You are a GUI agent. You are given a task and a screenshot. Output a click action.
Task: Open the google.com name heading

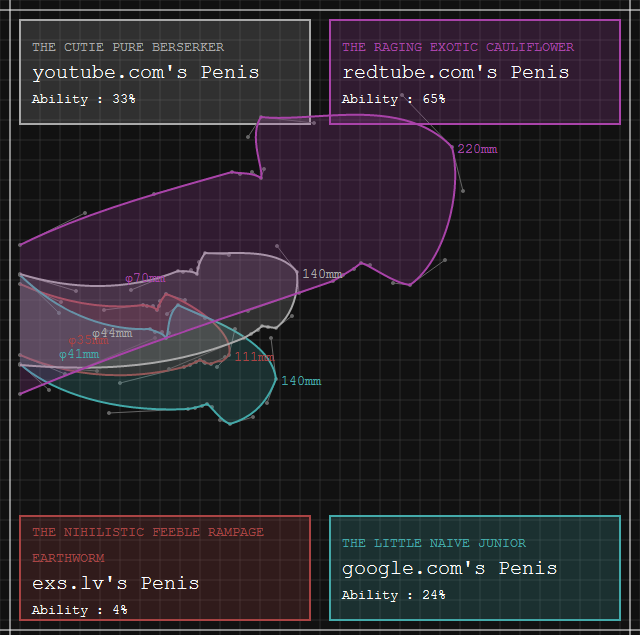coord(449,568)
